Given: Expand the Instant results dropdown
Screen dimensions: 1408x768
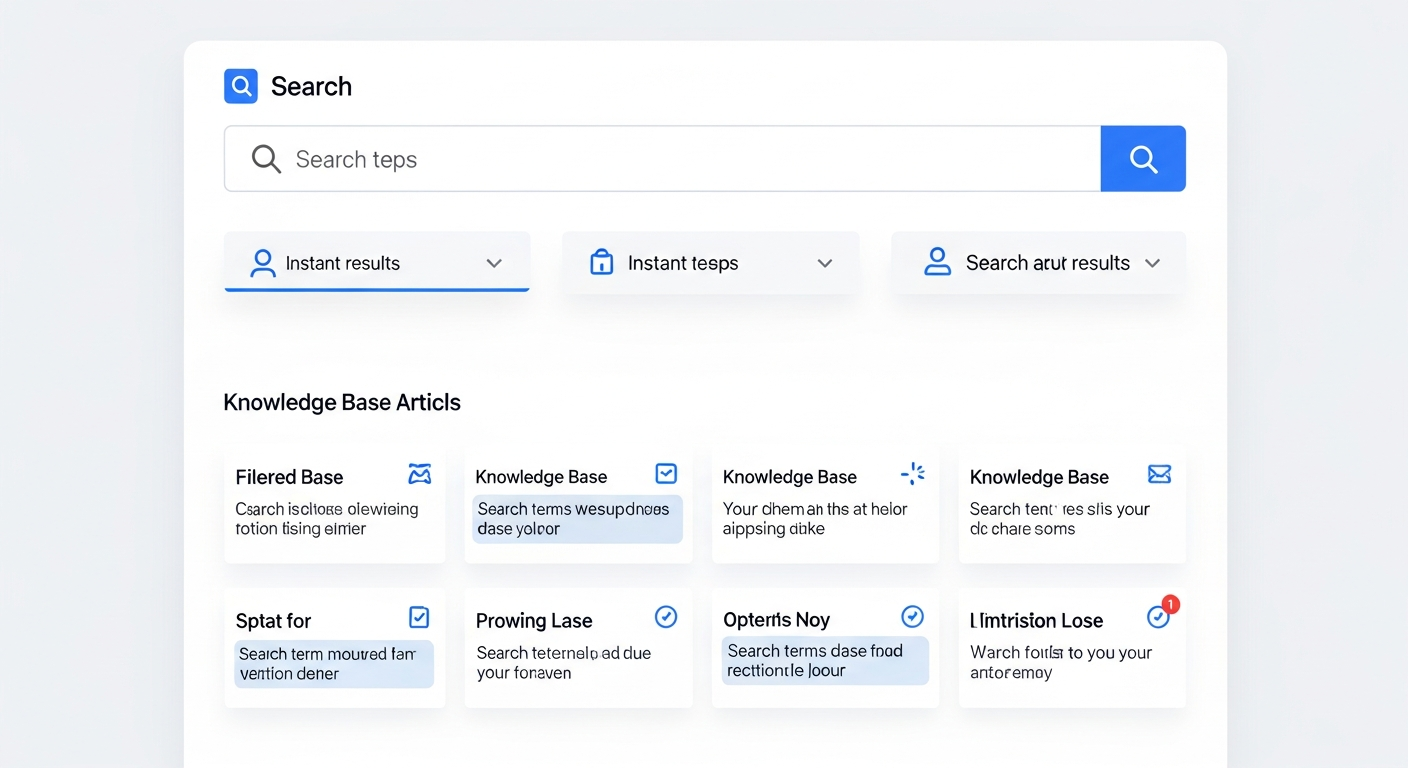Looking at the screenshot, I should click(493, 262).
